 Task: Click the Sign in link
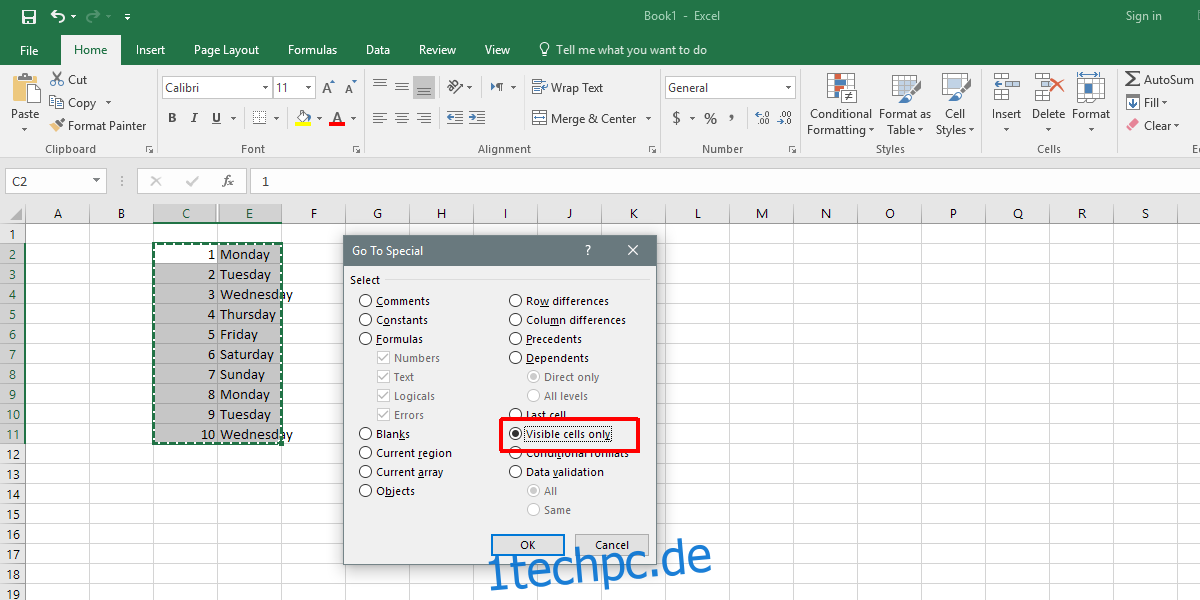click(1144, 16)
